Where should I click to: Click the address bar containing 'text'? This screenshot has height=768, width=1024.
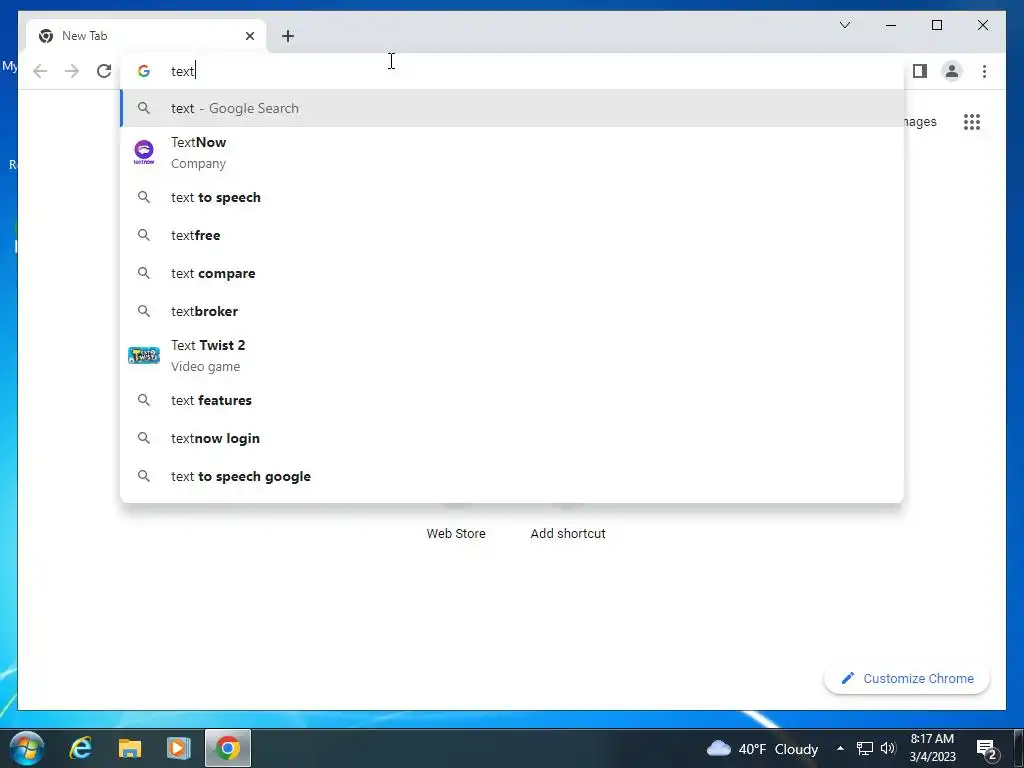click(x=513, y=71)
